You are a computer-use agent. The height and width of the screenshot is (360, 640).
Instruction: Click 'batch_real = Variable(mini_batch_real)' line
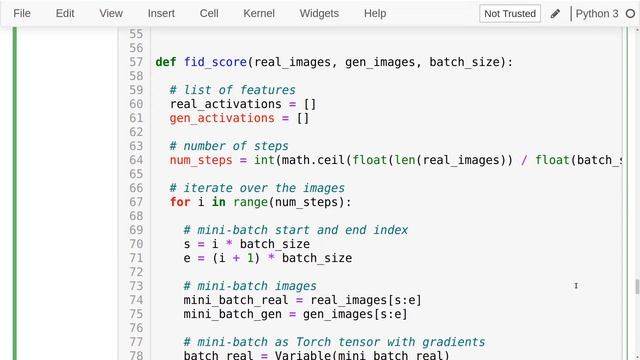tap(316, 355)
